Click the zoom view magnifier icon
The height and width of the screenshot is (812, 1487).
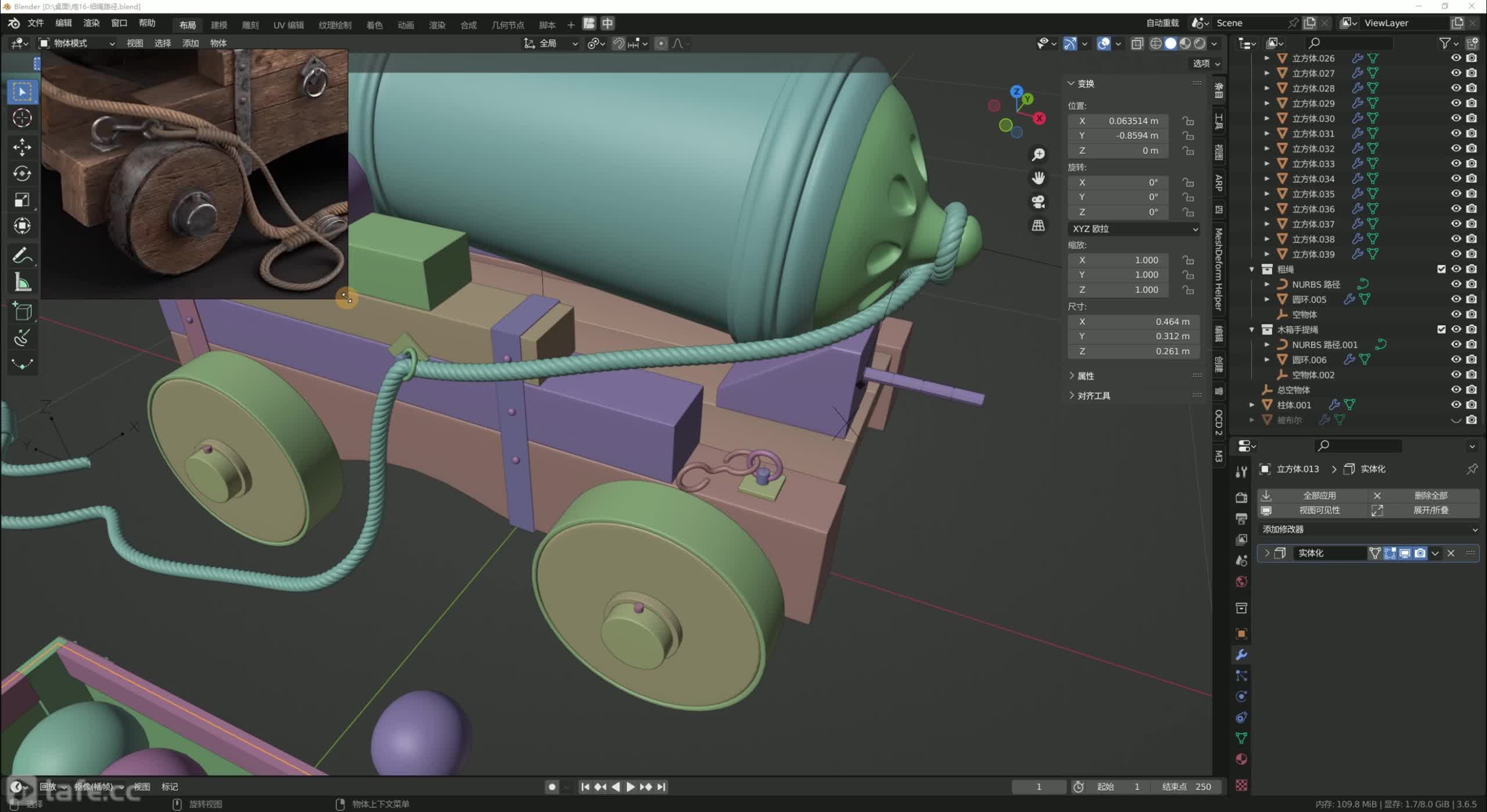(1038, 155)
